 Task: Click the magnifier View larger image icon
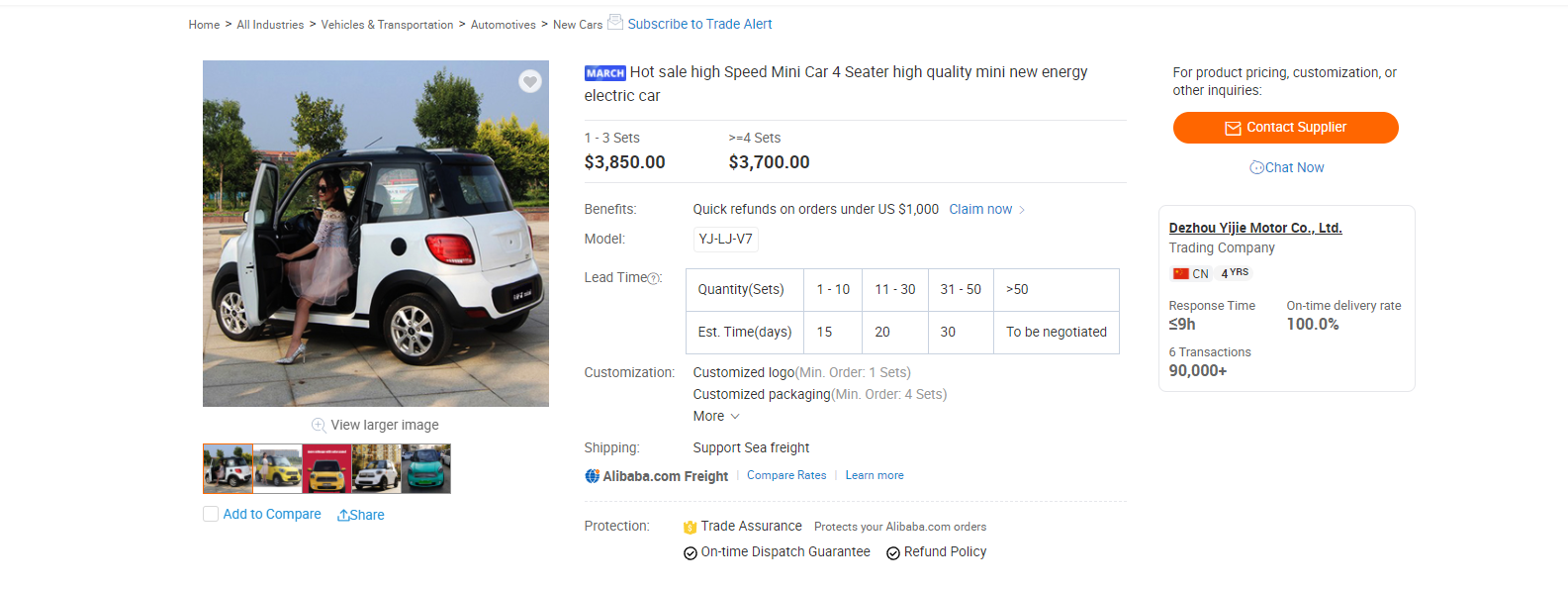pos(319,425)
